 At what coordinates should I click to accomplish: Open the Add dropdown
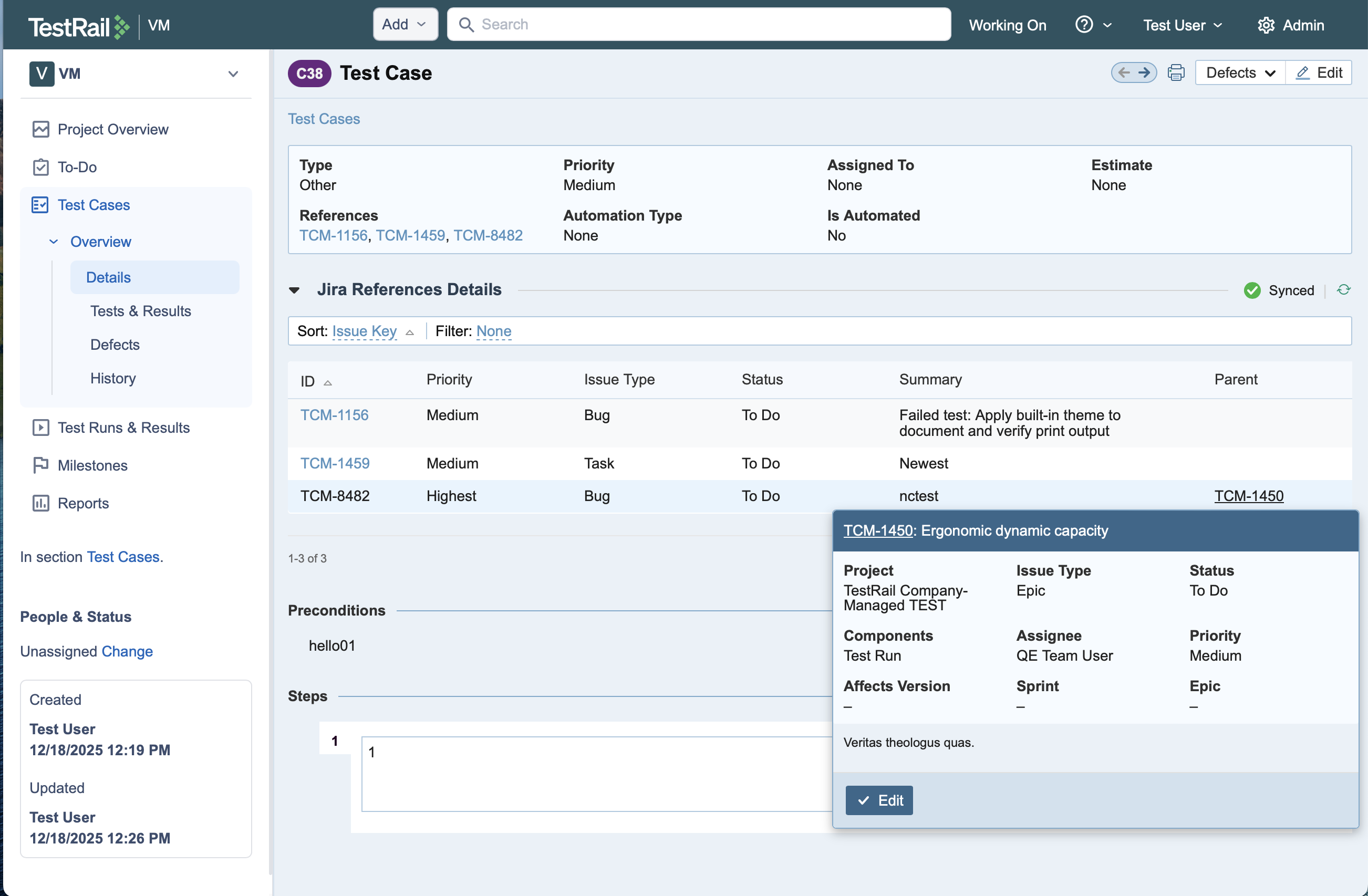405,24
